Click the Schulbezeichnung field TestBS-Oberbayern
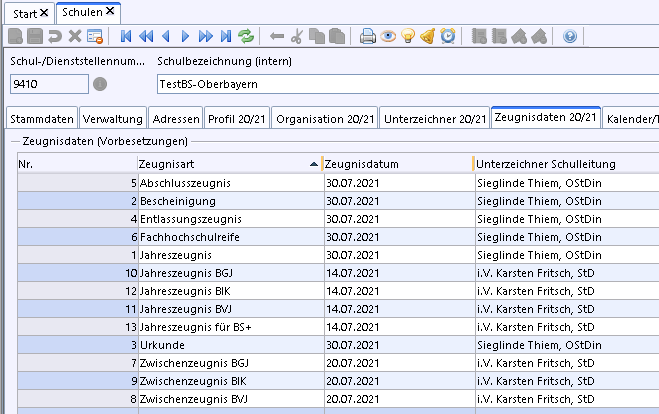659x414 pixels. coord(408,84)
